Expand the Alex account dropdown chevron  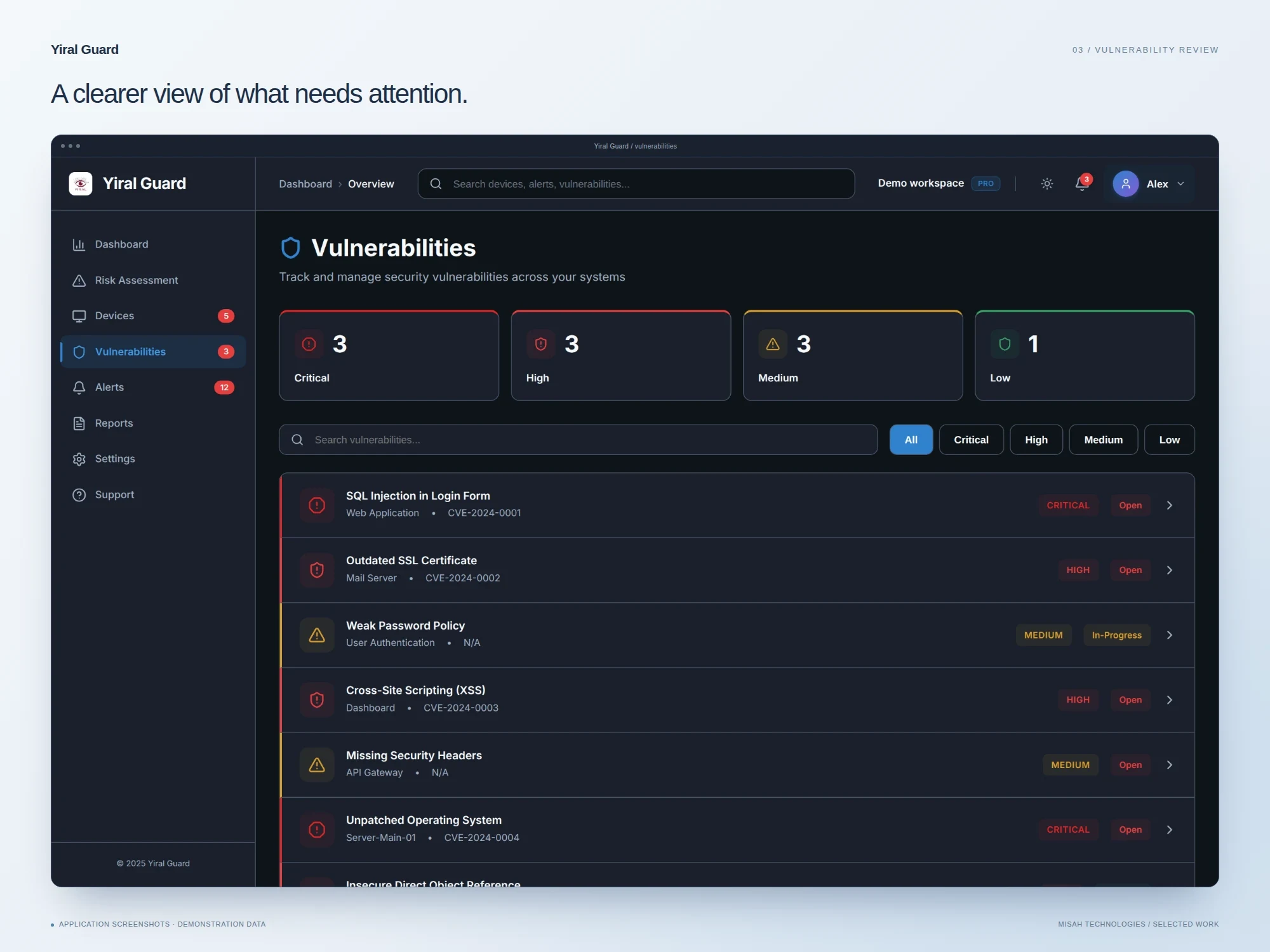click(1180, 184)
